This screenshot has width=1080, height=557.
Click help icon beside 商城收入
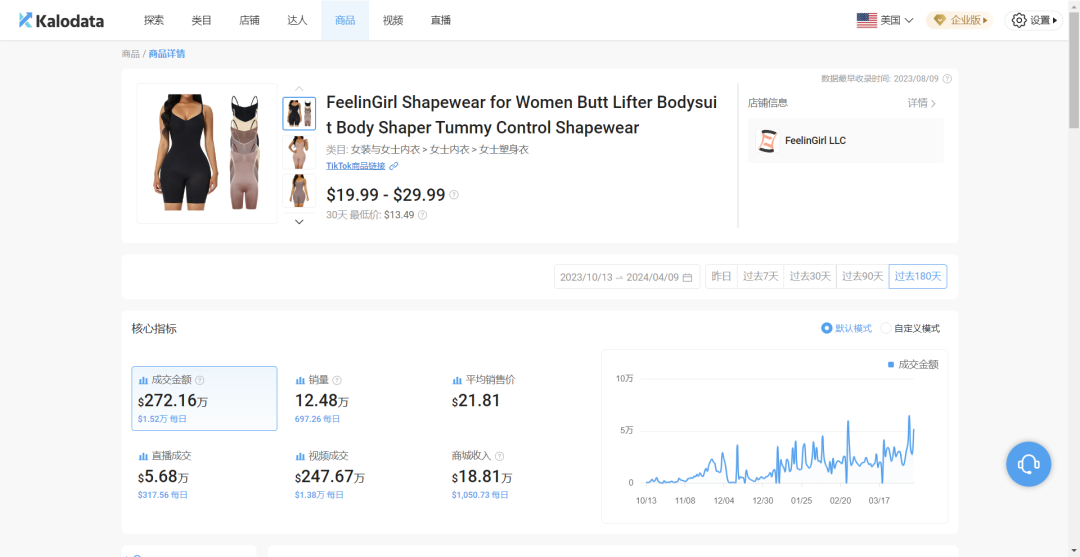(499, 456)
